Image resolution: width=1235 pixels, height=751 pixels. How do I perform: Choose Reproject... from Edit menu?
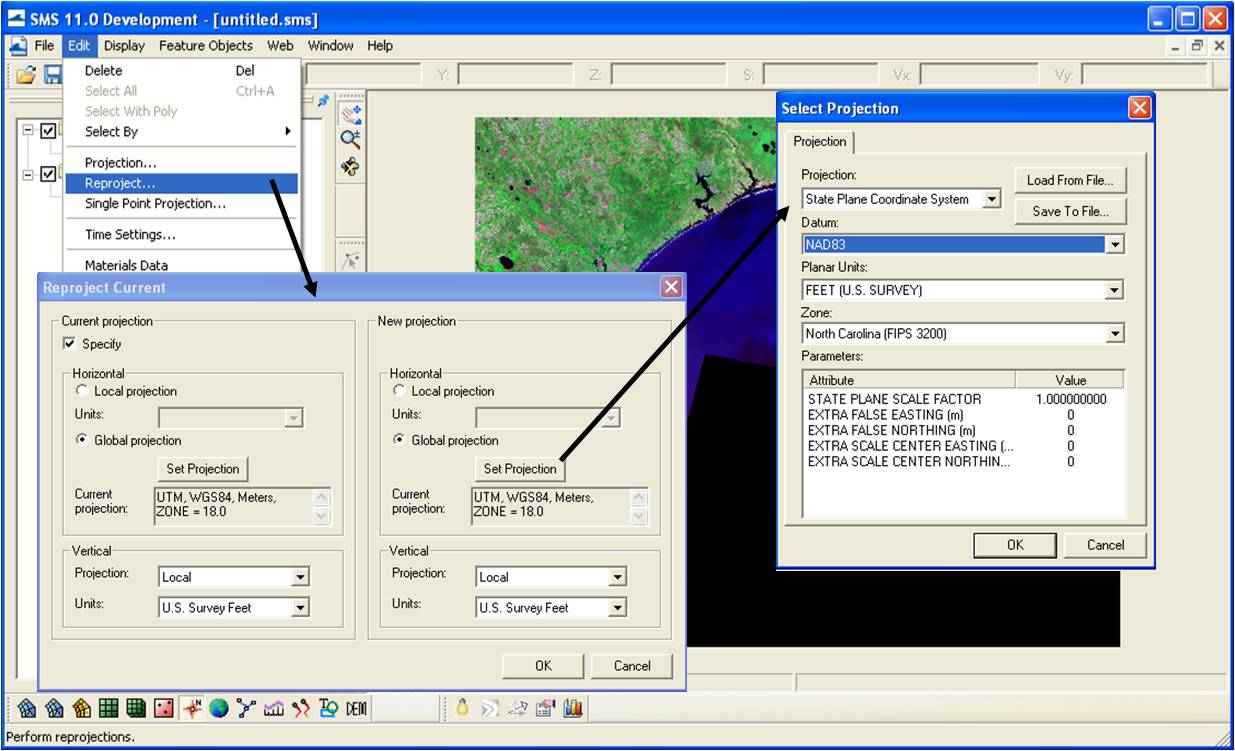[181, 184]
